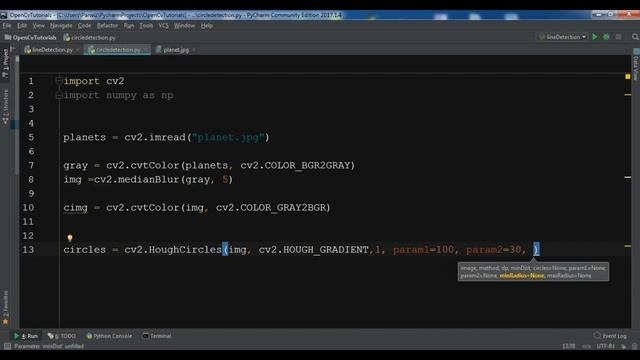The width and height of the screenshot is (640, 360).
Task: Open the Run tool window at bottom
Action: click(x=26, y=336)
